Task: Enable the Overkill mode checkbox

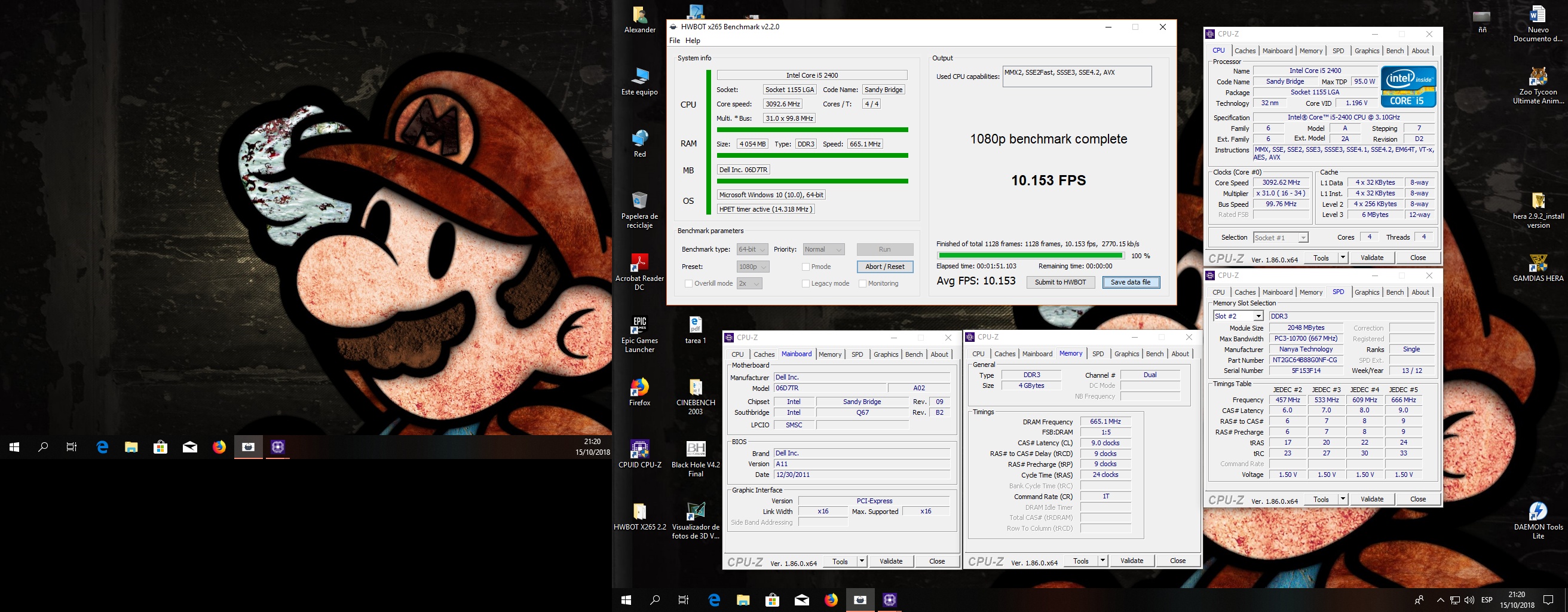Action: 688,284
